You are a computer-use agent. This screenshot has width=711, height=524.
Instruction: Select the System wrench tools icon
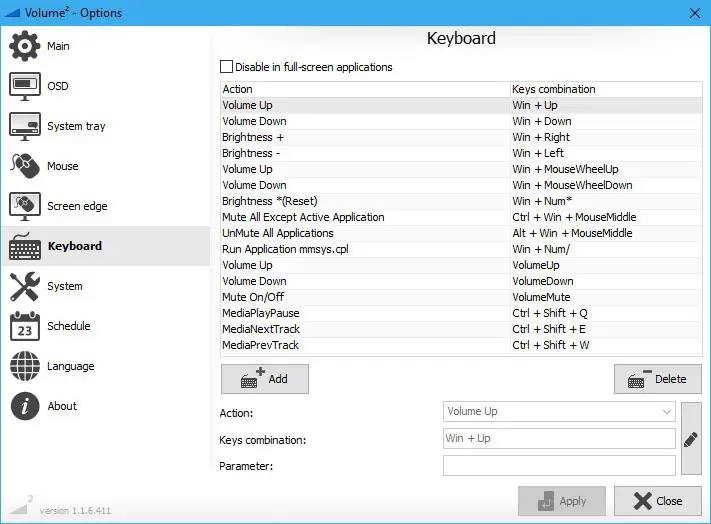point(24,286)
